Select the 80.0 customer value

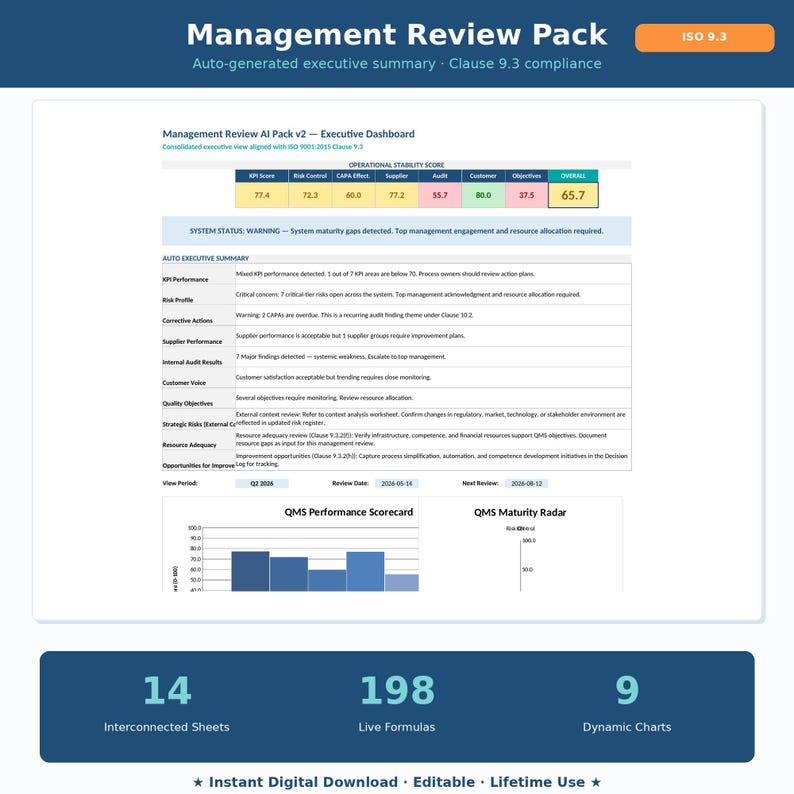tap(483, 195)
